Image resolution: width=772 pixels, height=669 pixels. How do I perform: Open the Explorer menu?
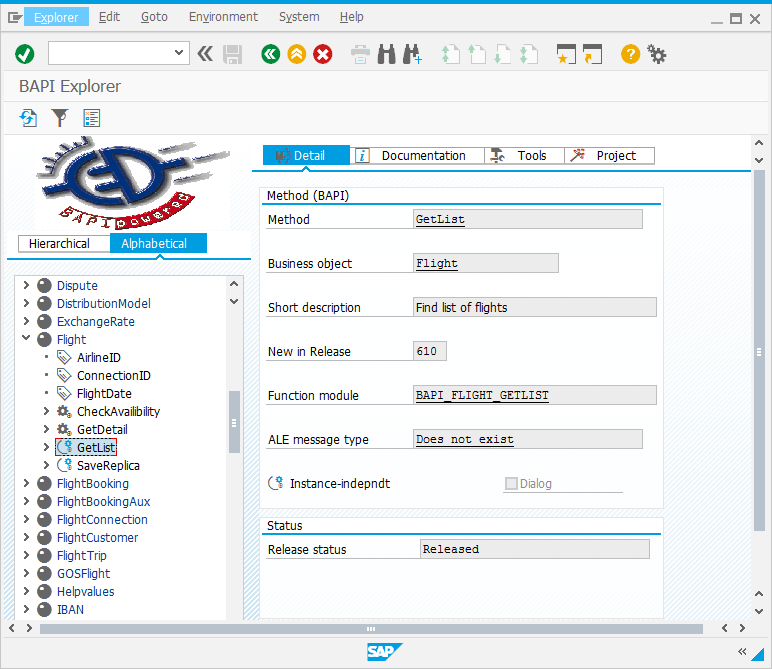point(56,17)
